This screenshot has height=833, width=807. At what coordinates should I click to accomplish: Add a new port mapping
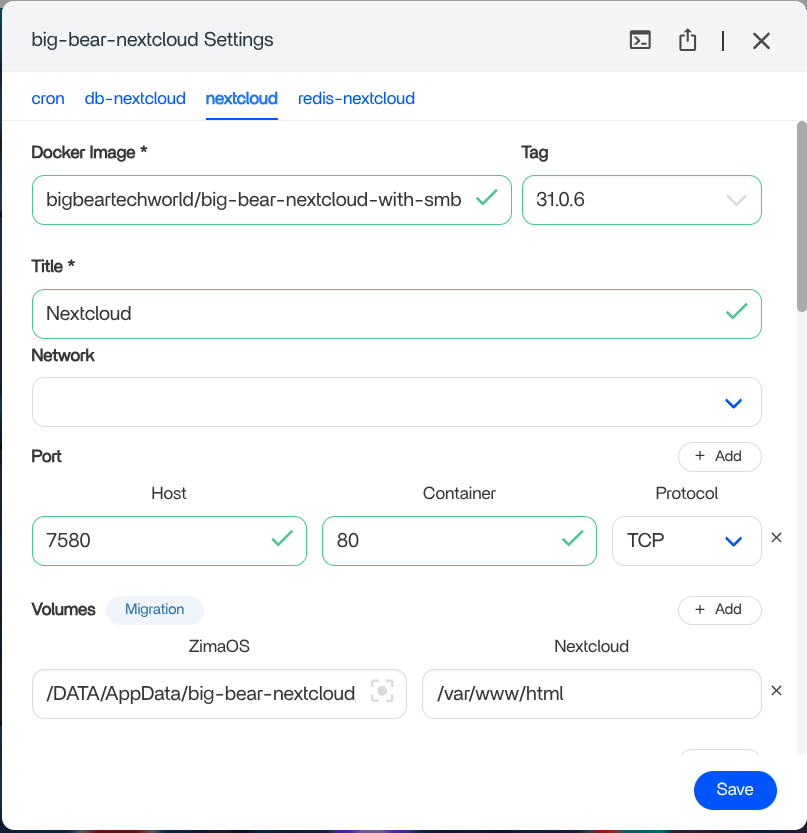tap(719, 456)
